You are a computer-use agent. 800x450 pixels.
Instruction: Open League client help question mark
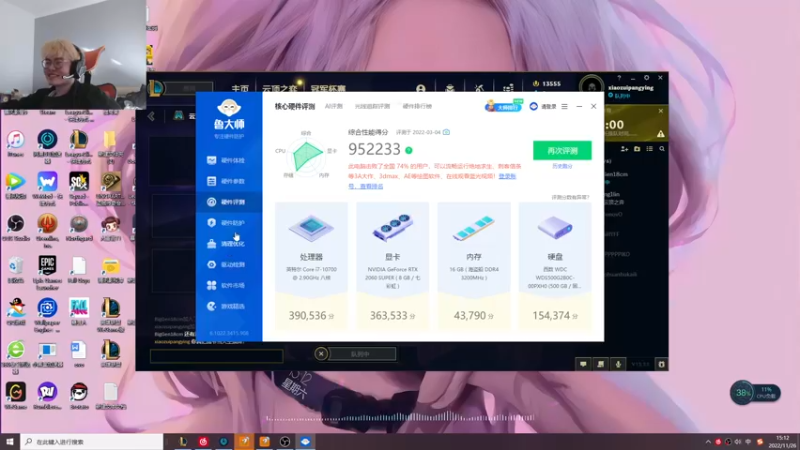tap(619, 78)
